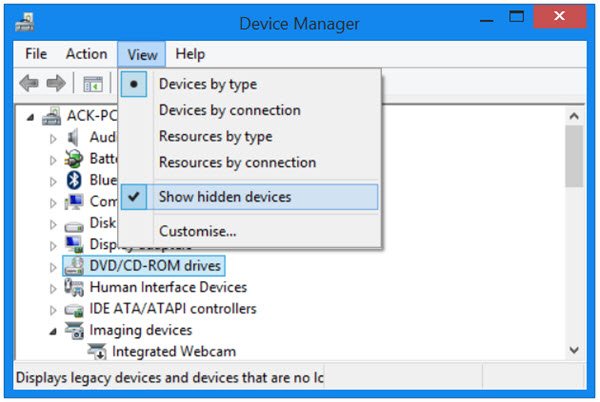The image size is (600, 402).
Task: Click the DVD/CD-ROM drives icon
Action: (74, 266)
